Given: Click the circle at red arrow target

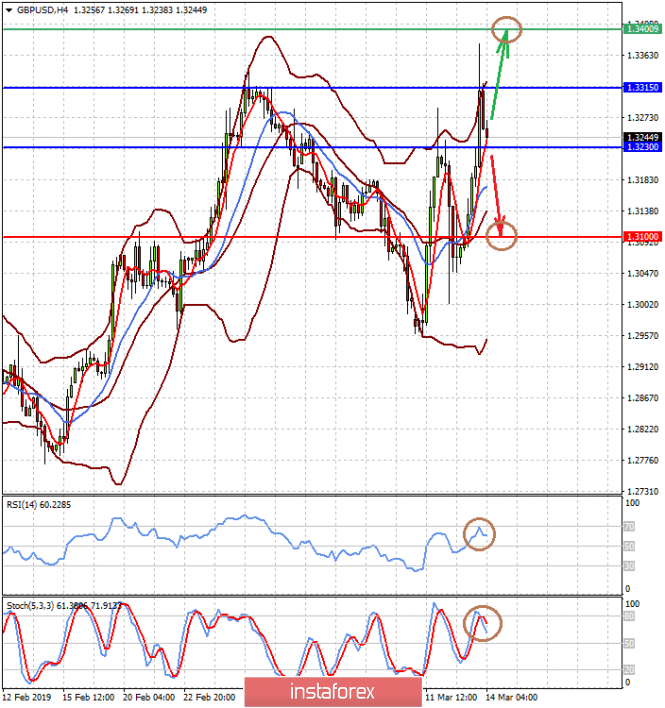Looking at the screenshot, I should click(502, 236).
